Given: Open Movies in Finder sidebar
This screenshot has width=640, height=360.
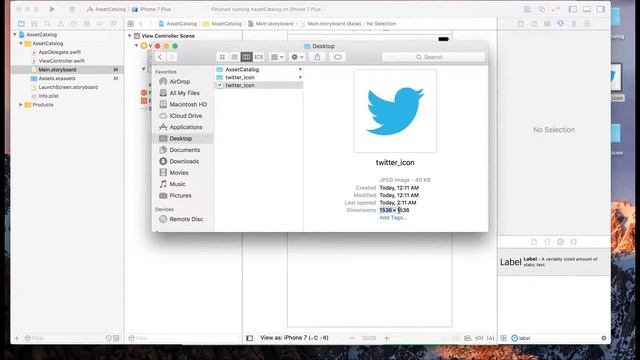Looking at the screenshot, I should pos(179,173).
